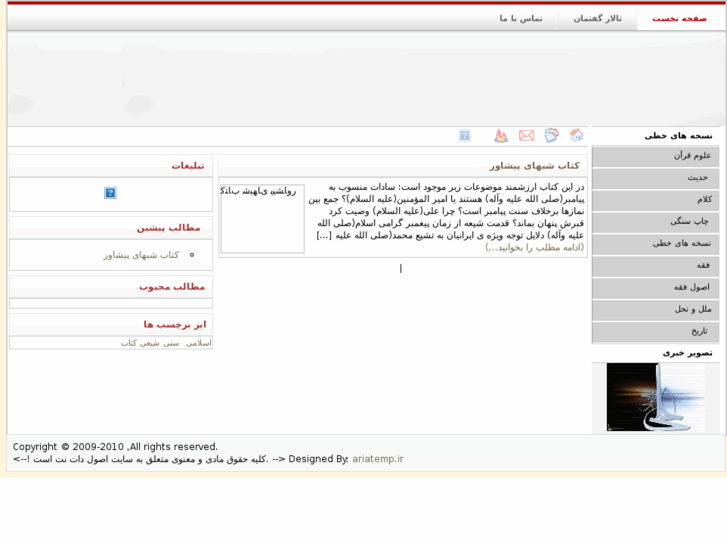Select اصول فقه in sidebar menu
Viewport: 727px width, 545px height.
click(x=691, y=287)
